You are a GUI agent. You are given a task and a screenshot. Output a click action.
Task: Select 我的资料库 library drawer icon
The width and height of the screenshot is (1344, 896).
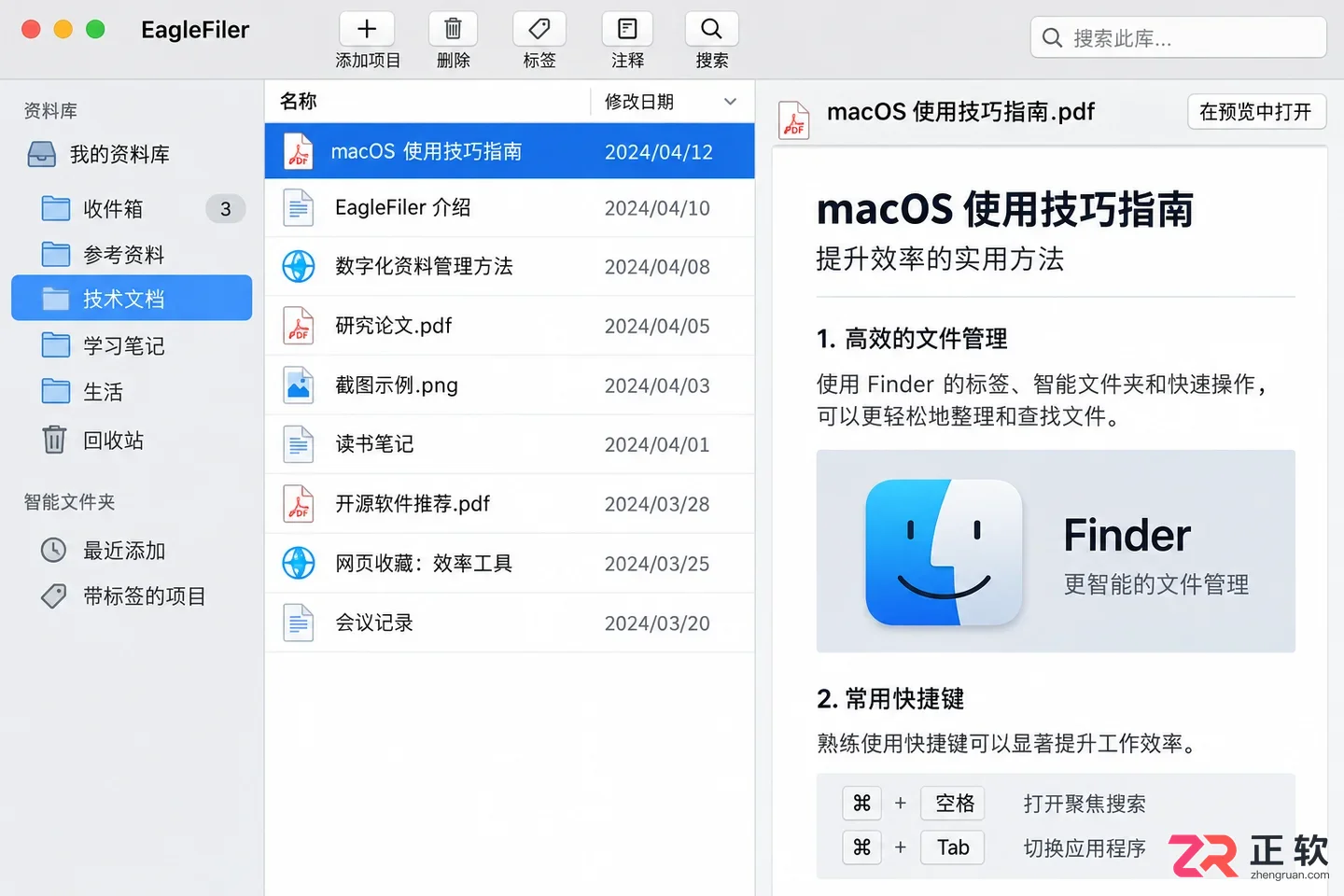pyautogui.click(x=42, y=154)
